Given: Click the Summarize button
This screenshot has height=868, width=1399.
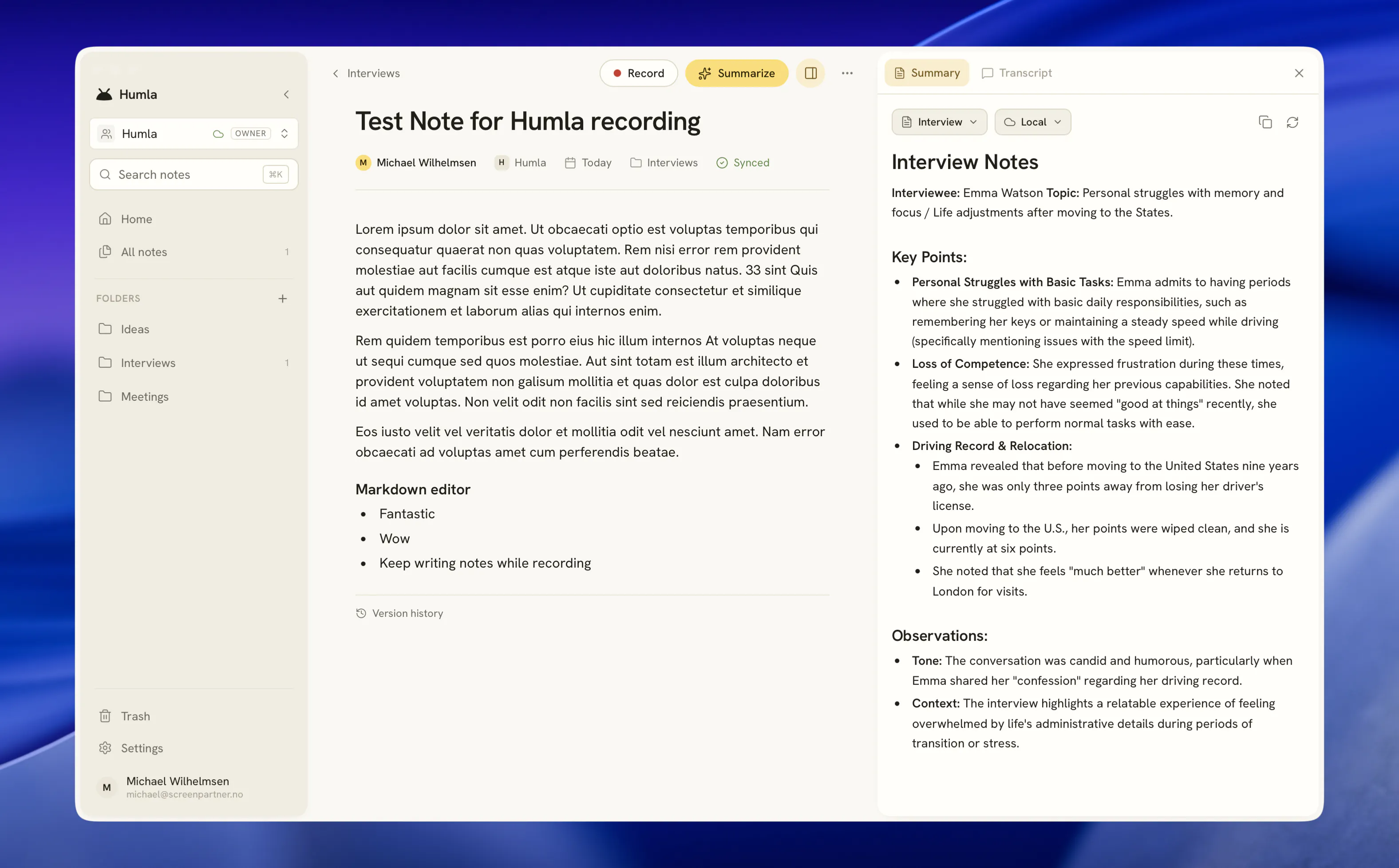Looking at the screenshot, I should point(736,73).
